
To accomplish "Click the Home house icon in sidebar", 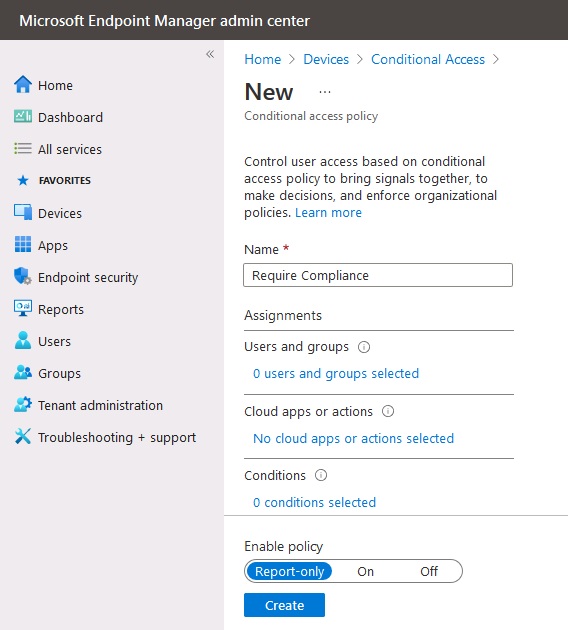I will [x=23, y=85].
